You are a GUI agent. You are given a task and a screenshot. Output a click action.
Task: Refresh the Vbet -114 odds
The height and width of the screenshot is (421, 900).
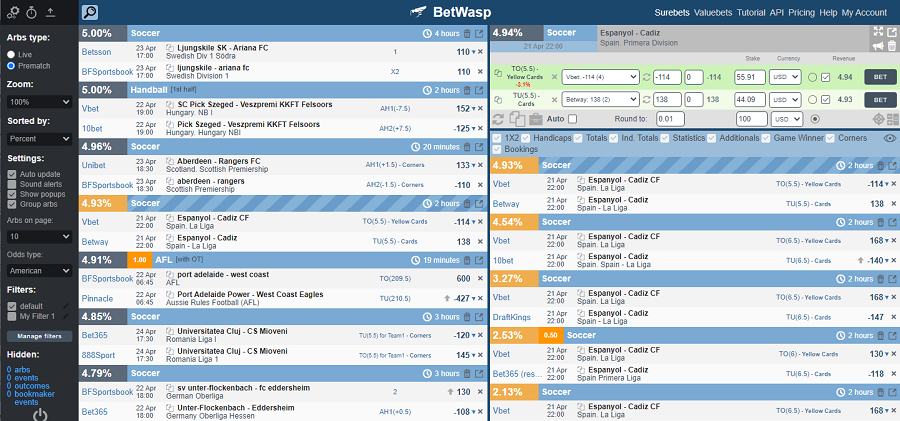pos(646,77)
